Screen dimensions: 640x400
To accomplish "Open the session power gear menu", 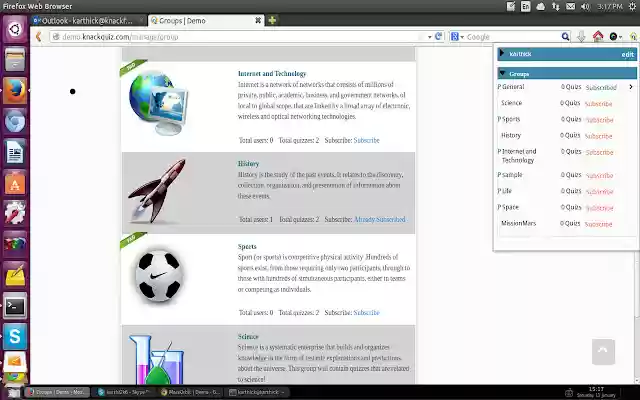I will pyautogui.click(x=632, y=6).
